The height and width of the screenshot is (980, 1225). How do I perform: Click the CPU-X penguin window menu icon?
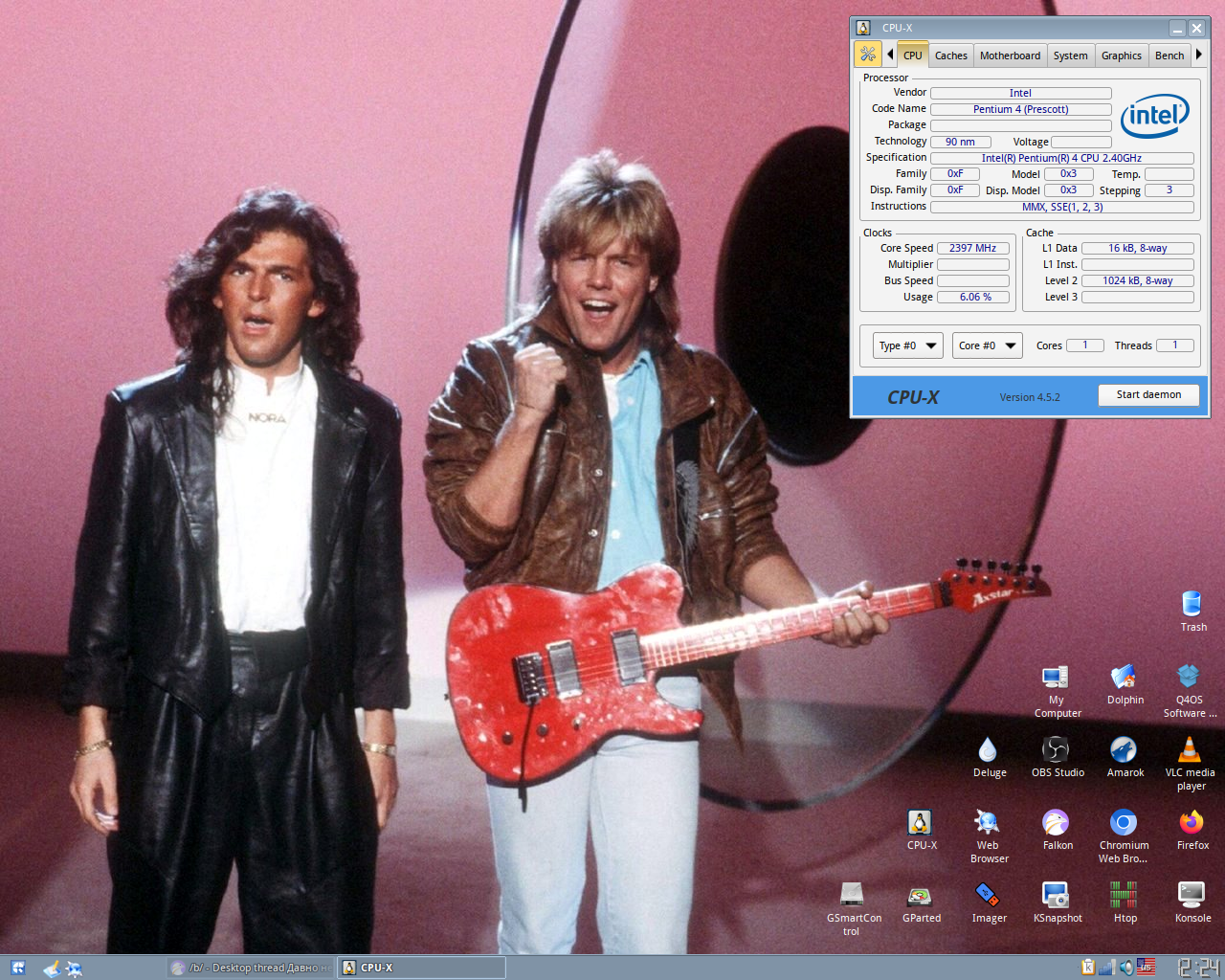863,28
